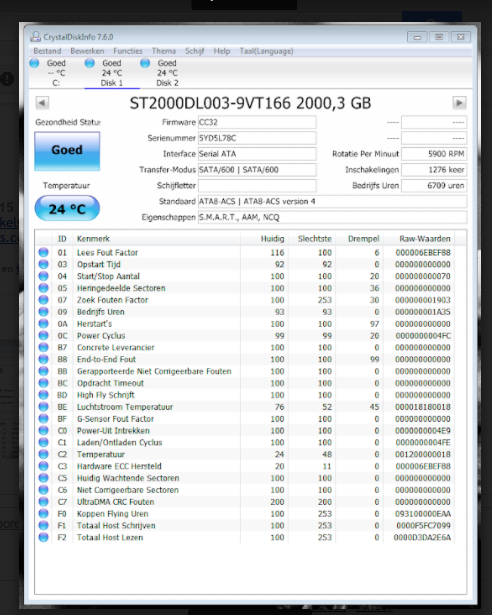Screen dimensions: 492x615
Task: Maximize the CrystalDiskInfo window
Action: 439,37
